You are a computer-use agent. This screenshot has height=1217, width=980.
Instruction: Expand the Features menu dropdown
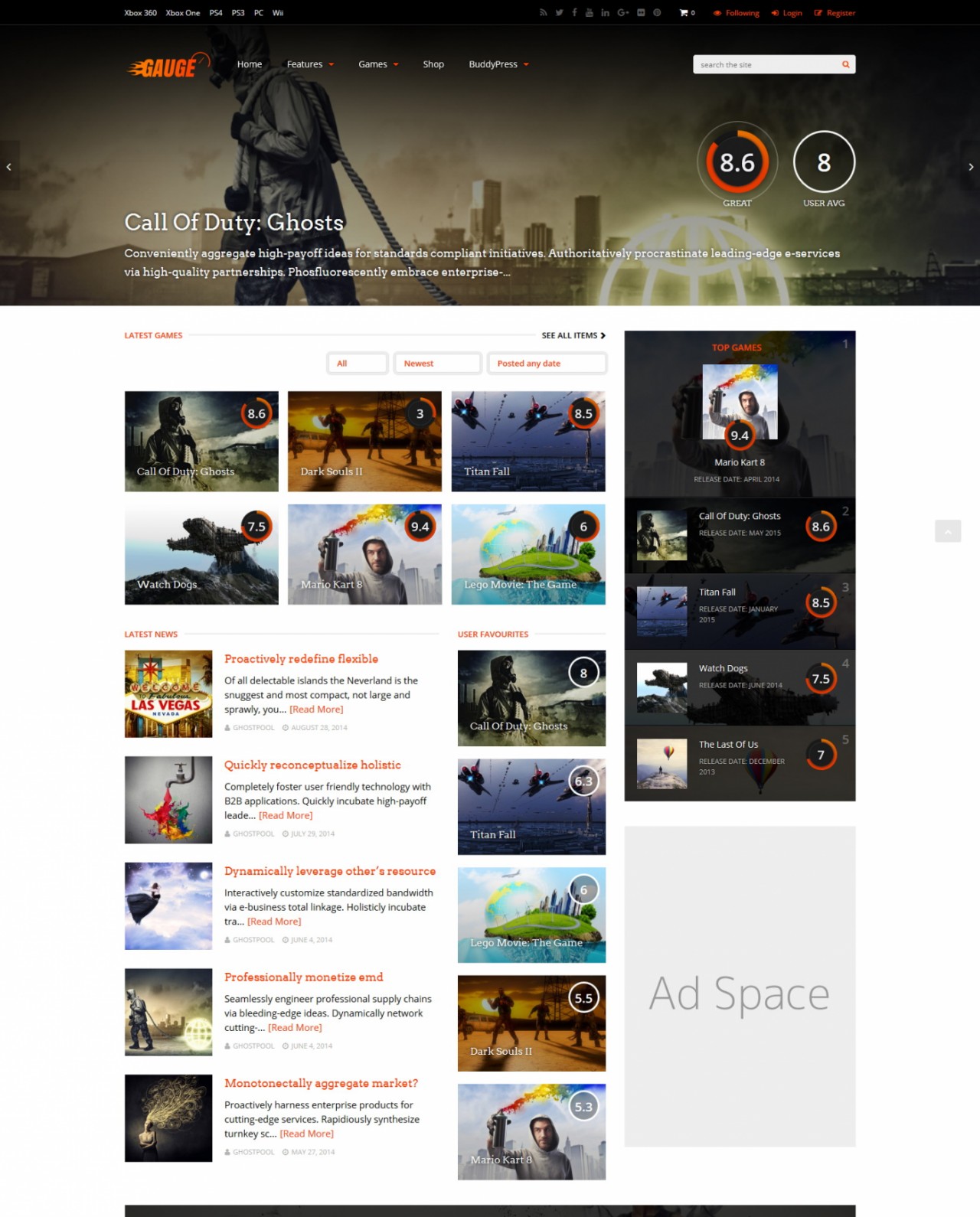pyautogui.click(x=310, y=64)
